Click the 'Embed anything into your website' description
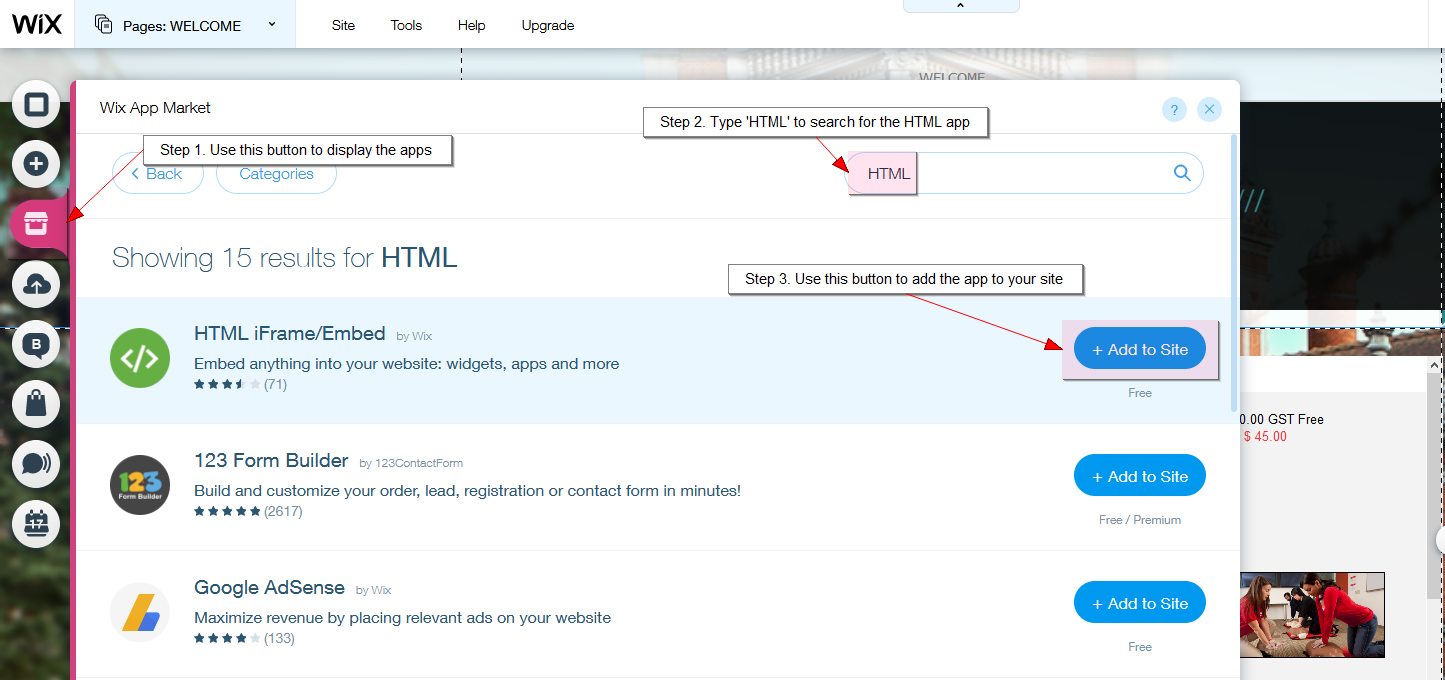 coord(407,364)
